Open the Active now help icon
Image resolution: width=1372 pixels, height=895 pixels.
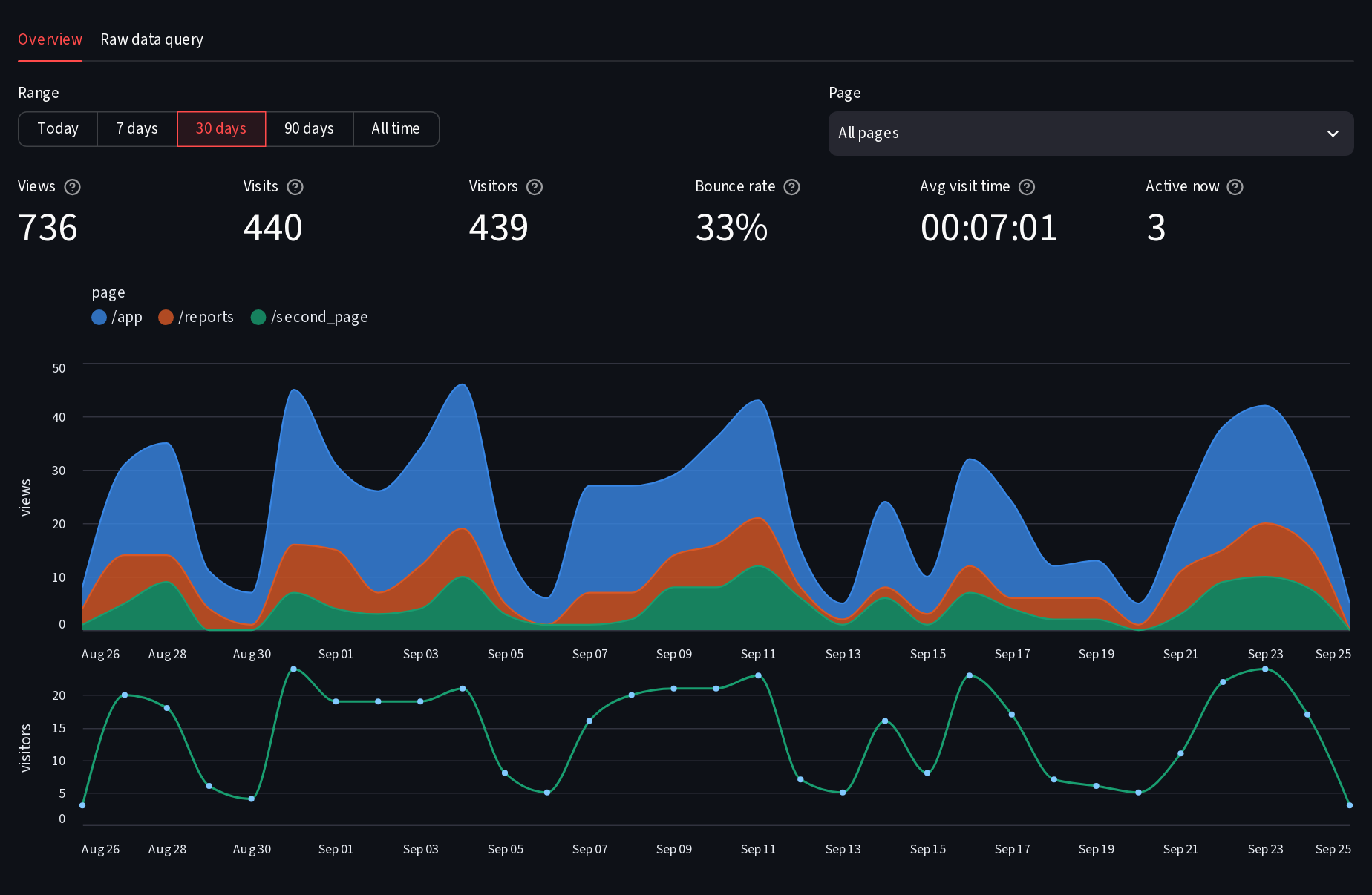coord(1235,187)
